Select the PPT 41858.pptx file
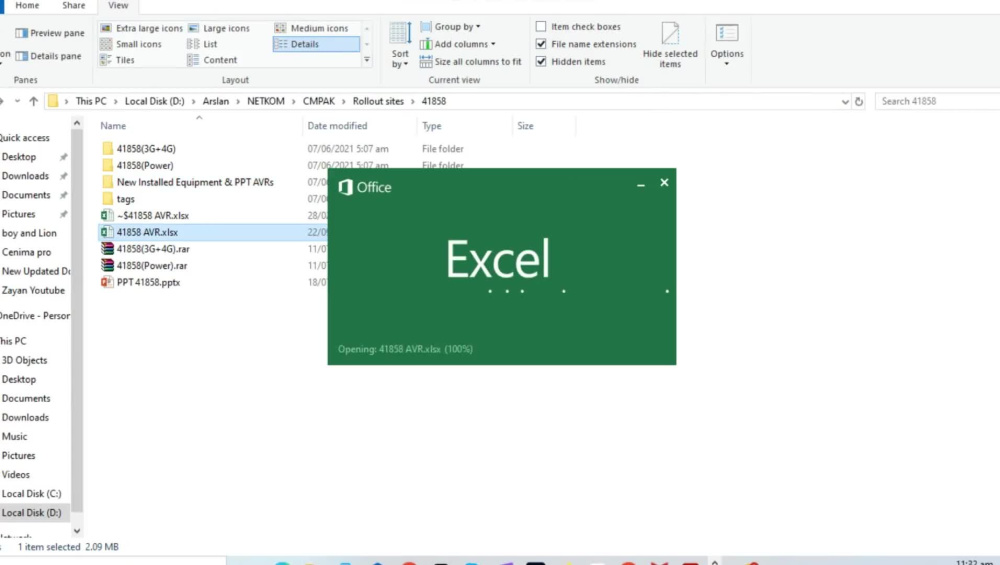Viewport: 1000px width, 565px height. coord(148,282)
